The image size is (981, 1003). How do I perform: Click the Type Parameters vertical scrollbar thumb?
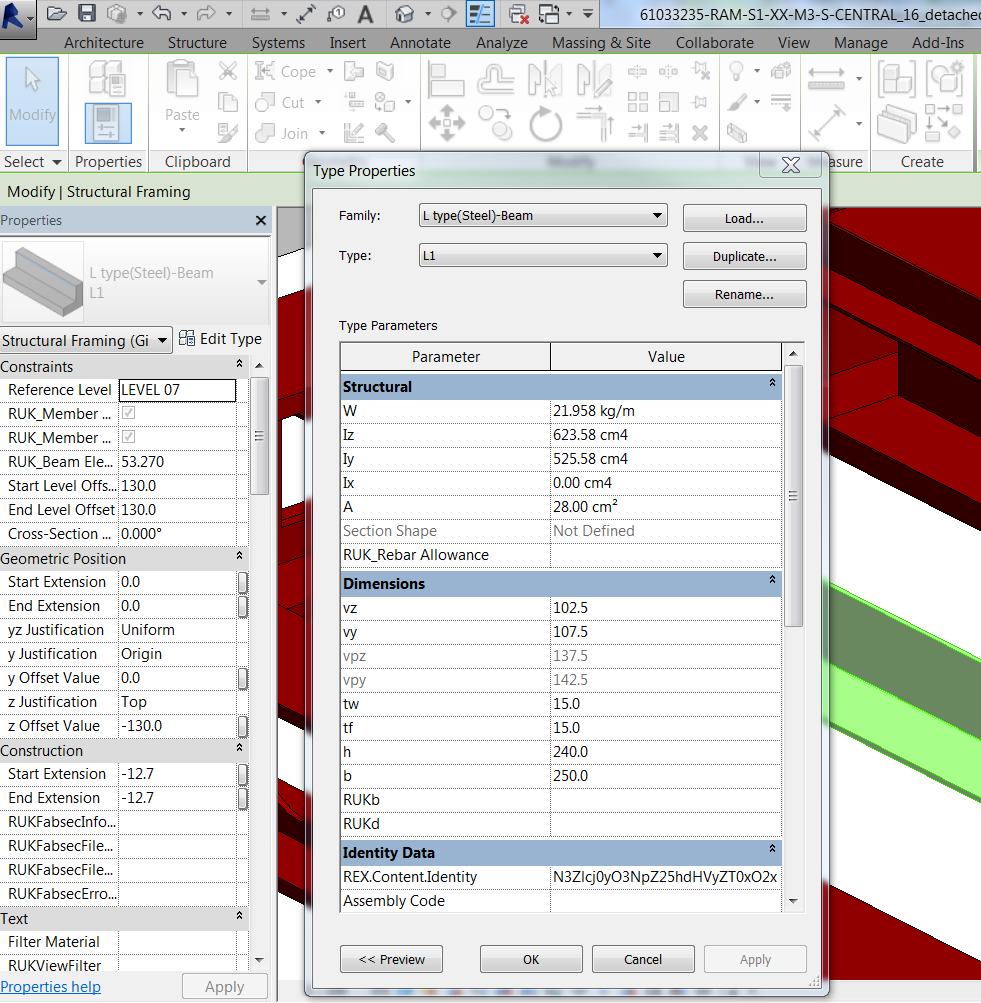point(793,496)
